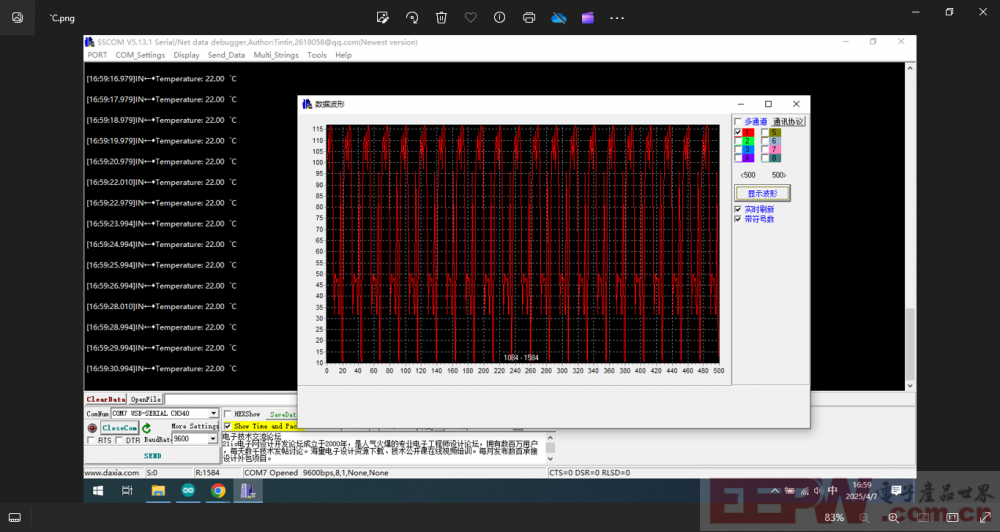Click the fullscreen arrows icon
1000x532 pixels.
pyautogui.click(x=985, y=517)
